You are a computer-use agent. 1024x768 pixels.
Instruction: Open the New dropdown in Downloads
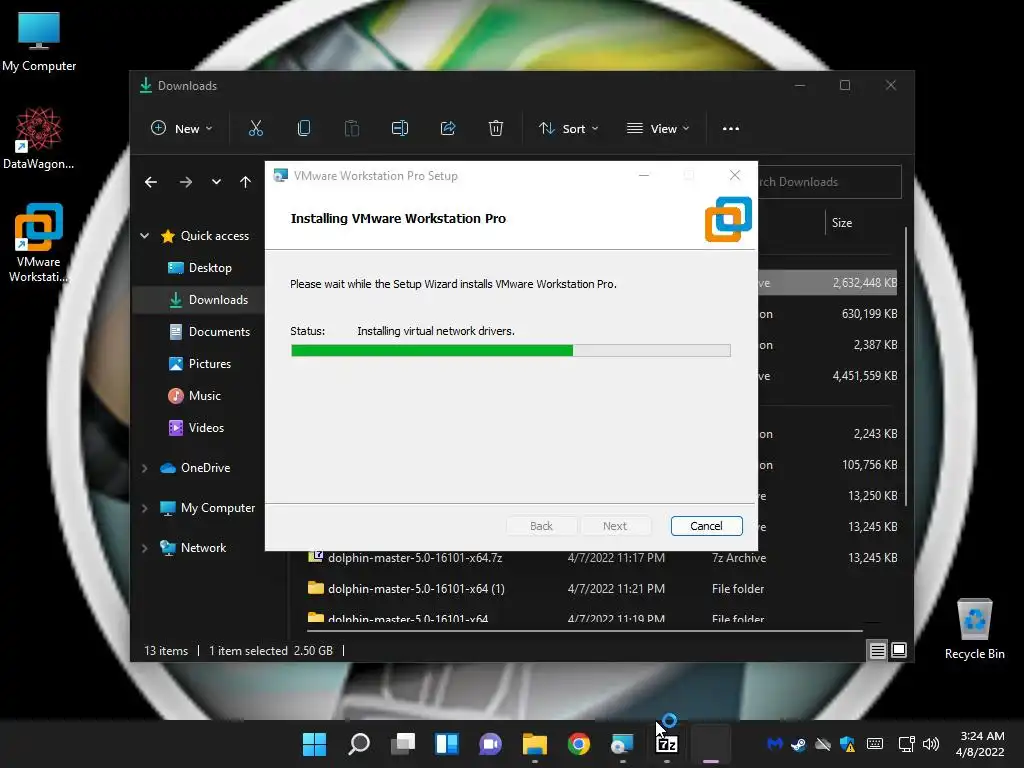coord(182,129)
